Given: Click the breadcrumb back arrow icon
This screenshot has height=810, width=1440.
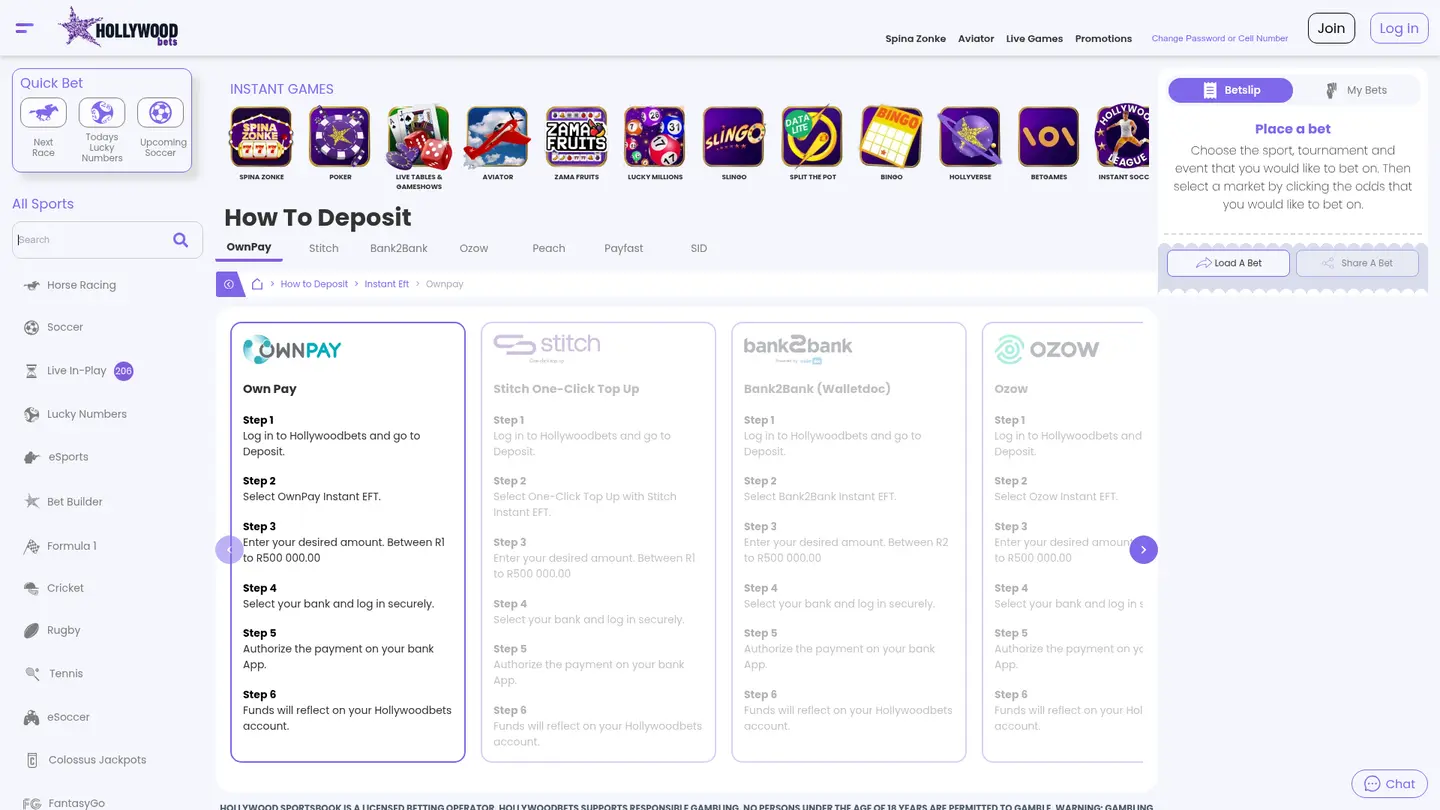Looking at the screenshot, I should tap(229, 284).
